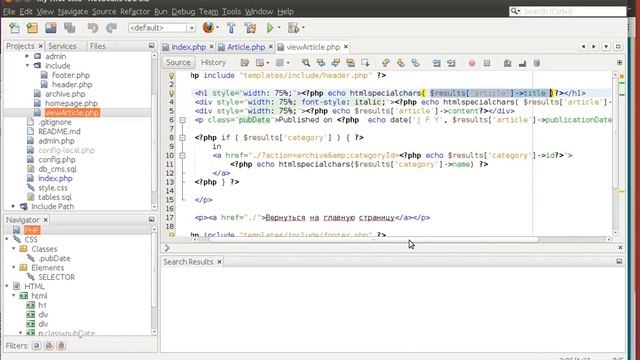Click the Stop Macro Recording square icon
This screenshot has width=640, height=360.
487,63
